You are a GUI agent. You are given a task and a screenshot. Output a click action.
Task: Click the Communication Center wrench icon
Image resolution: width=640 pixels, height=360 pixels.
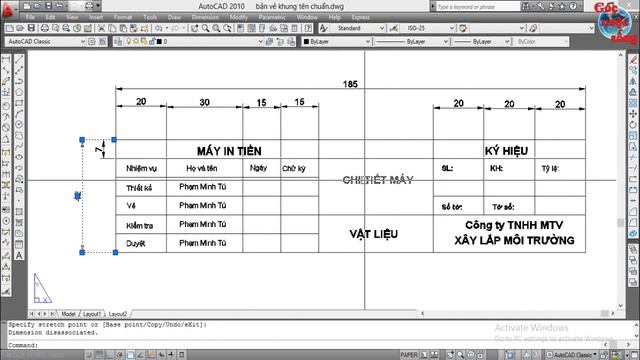[x=540, y=6]
